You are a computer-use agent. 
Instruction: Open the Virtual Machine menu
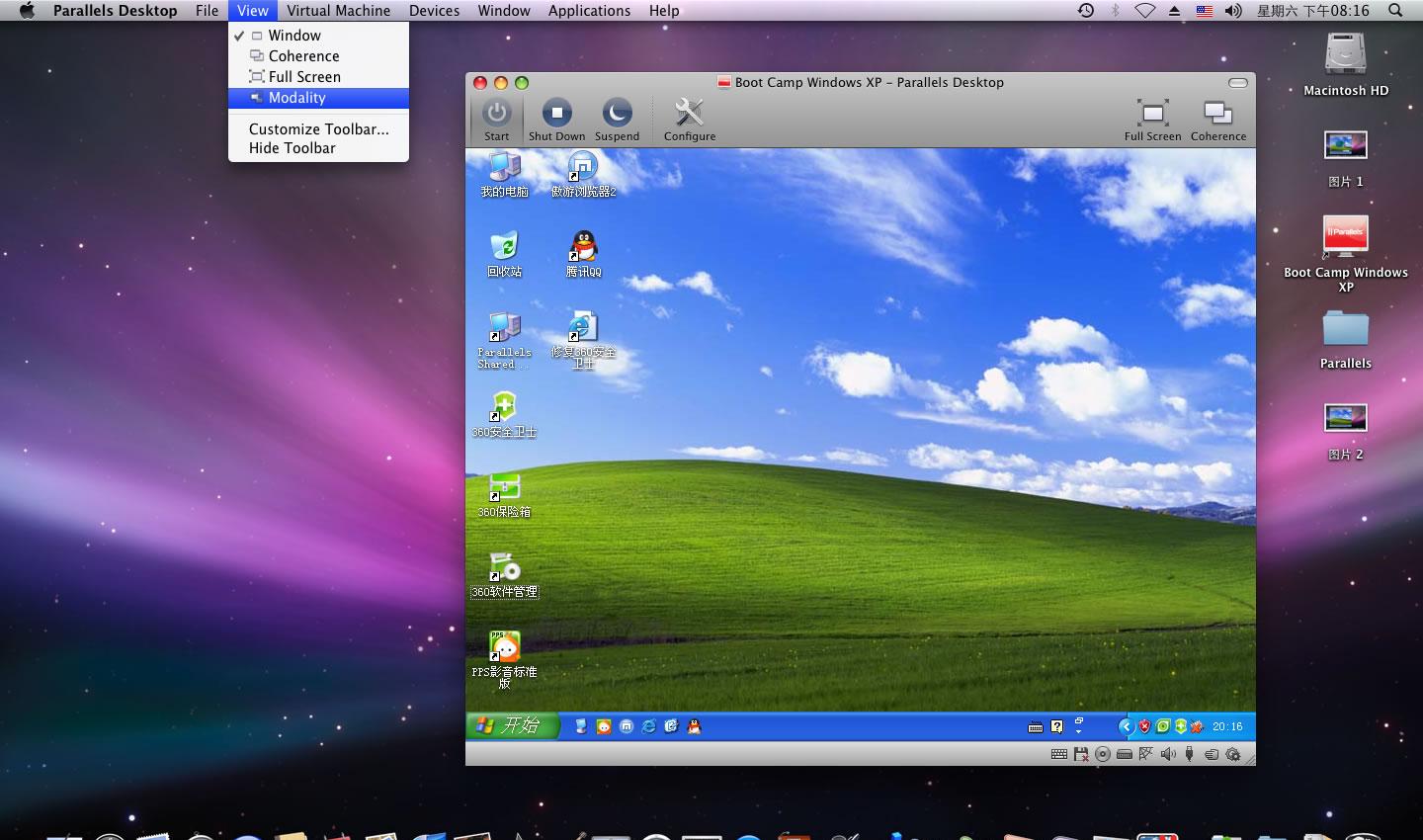pyautogui.click(x=338, y=11)
